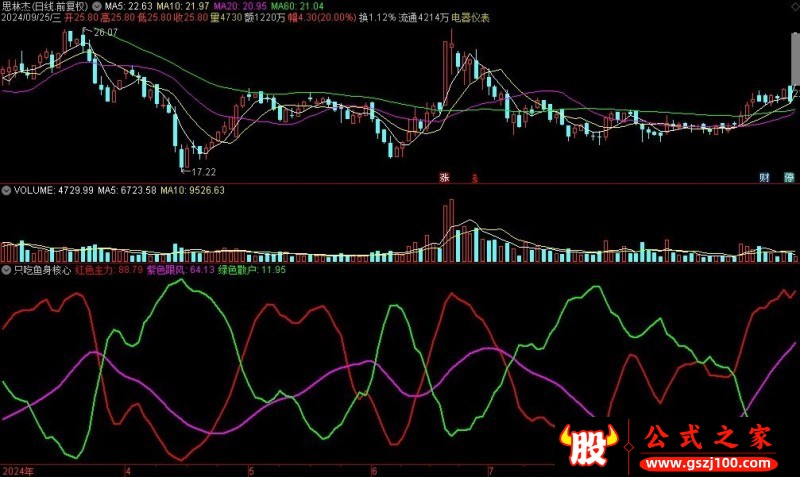This screenshot has width=800, height=477.
Task: Open the main chart MA dropdown arrow
Action: (95, 6)
